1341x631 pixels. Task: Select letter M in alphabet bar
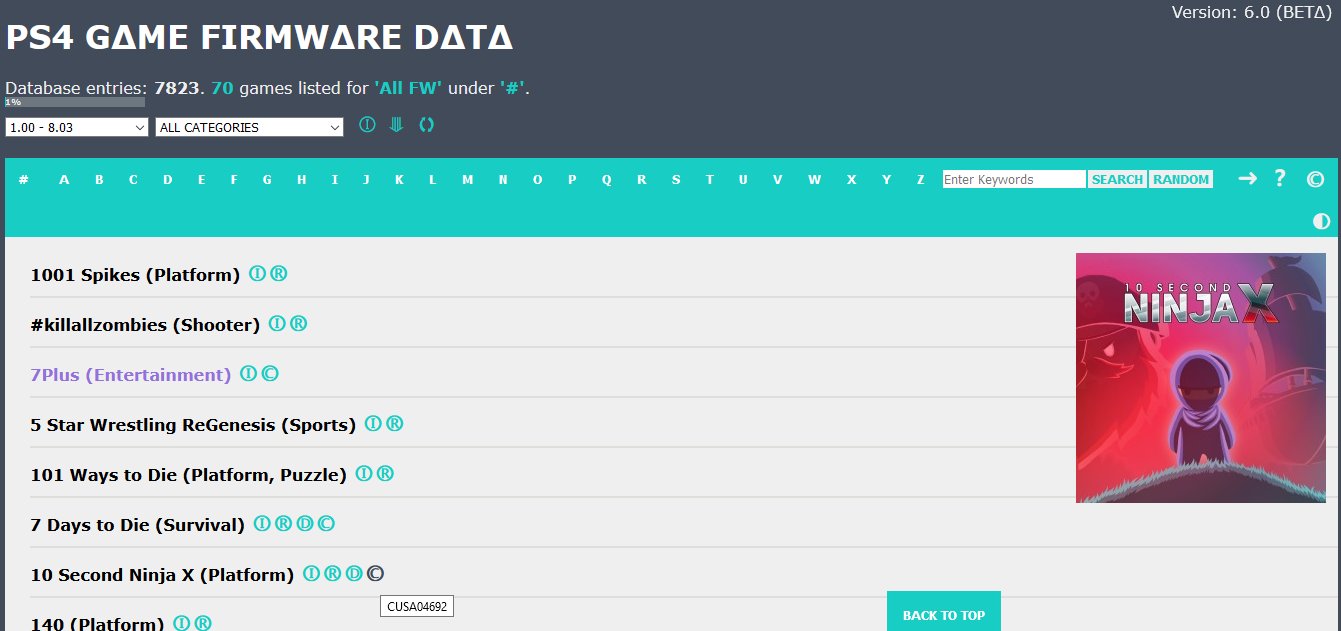pos(467,179)
